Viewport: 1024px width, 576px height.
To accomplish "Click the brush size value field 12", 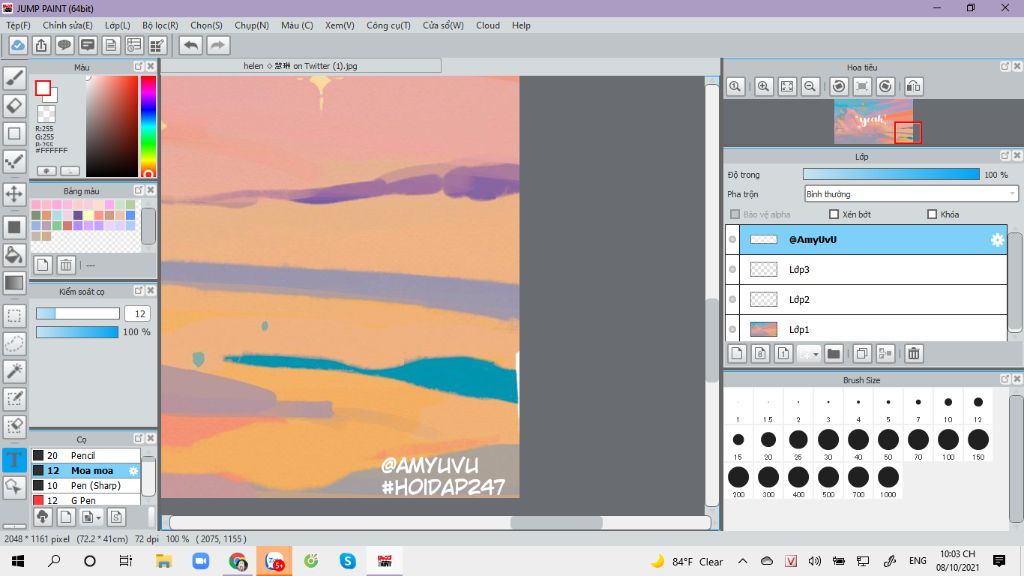I will [138, 313].
